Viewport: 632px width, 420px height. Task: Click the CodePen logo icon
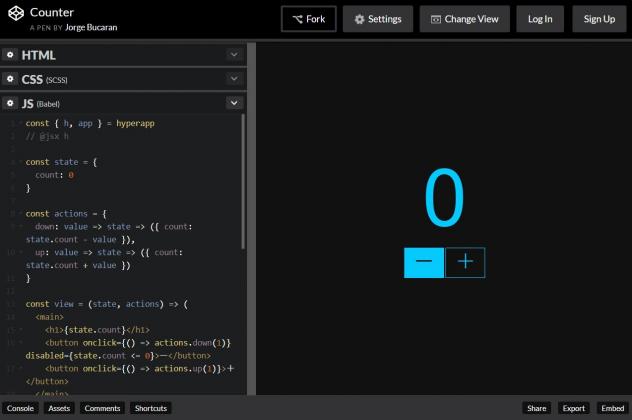click(15, 19)
